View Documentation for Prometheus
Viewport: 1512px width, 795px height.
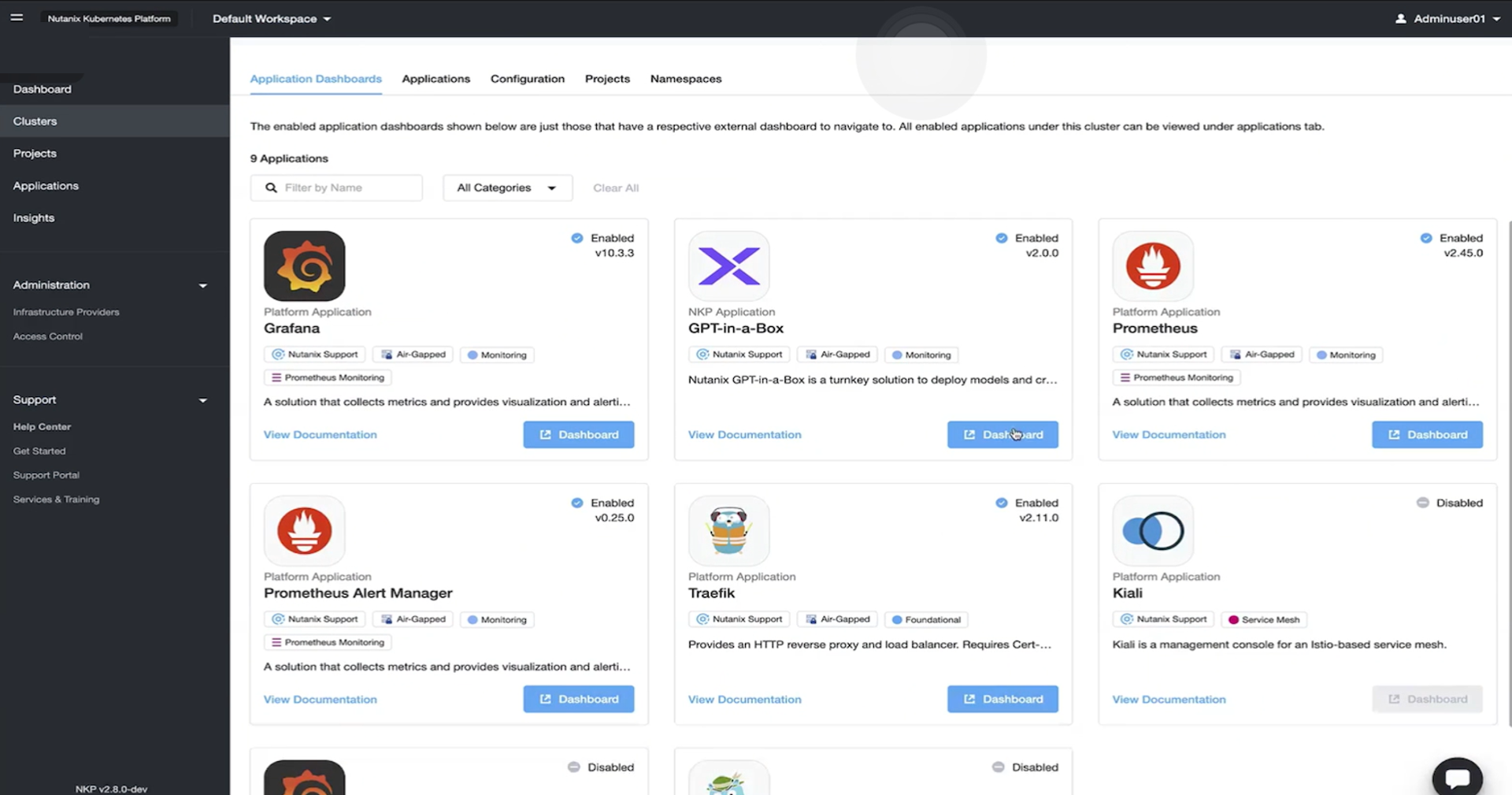[x=1169, y=435]
